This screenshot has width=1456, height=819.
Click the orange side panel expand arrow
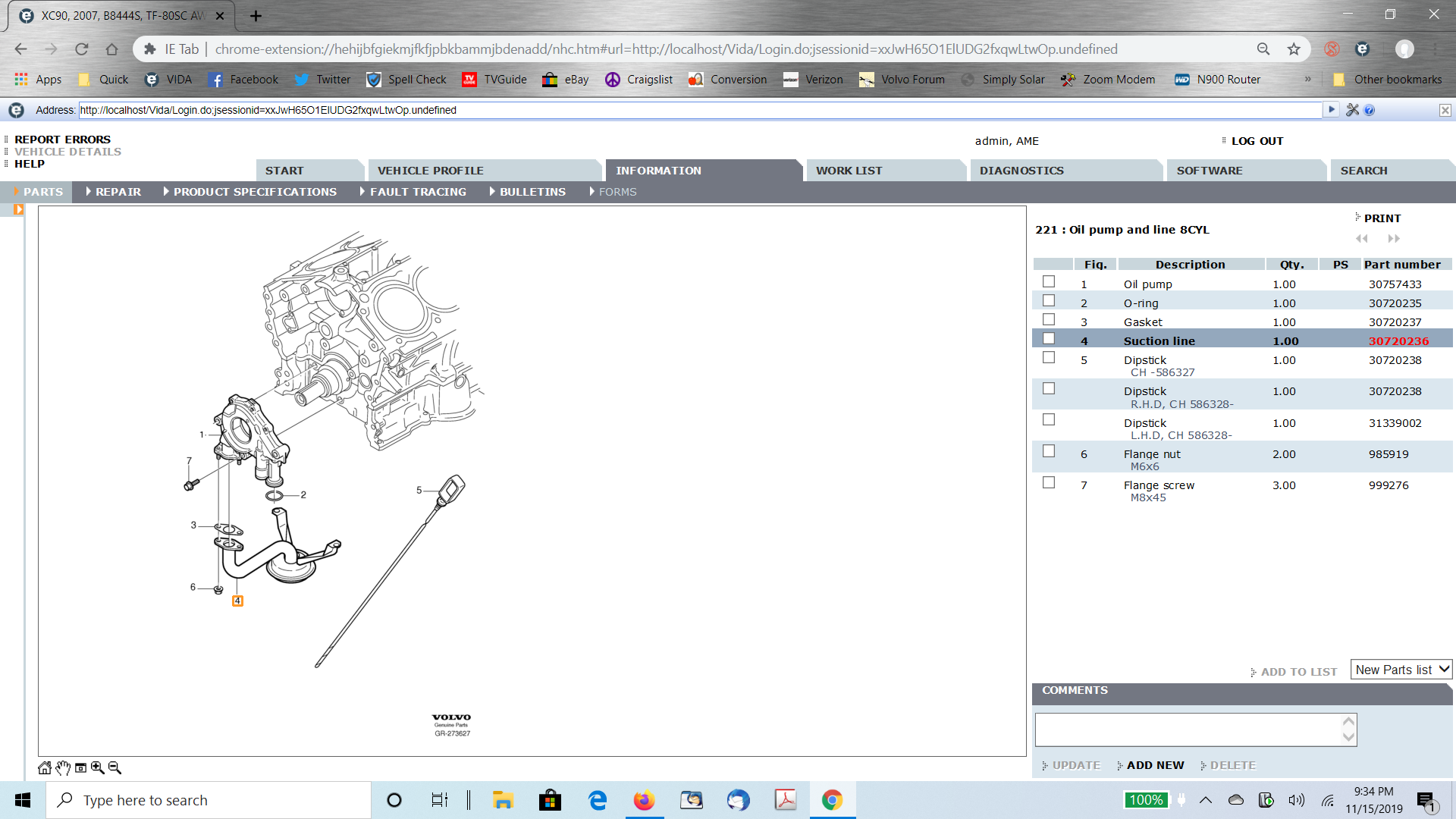pos(18,210)
